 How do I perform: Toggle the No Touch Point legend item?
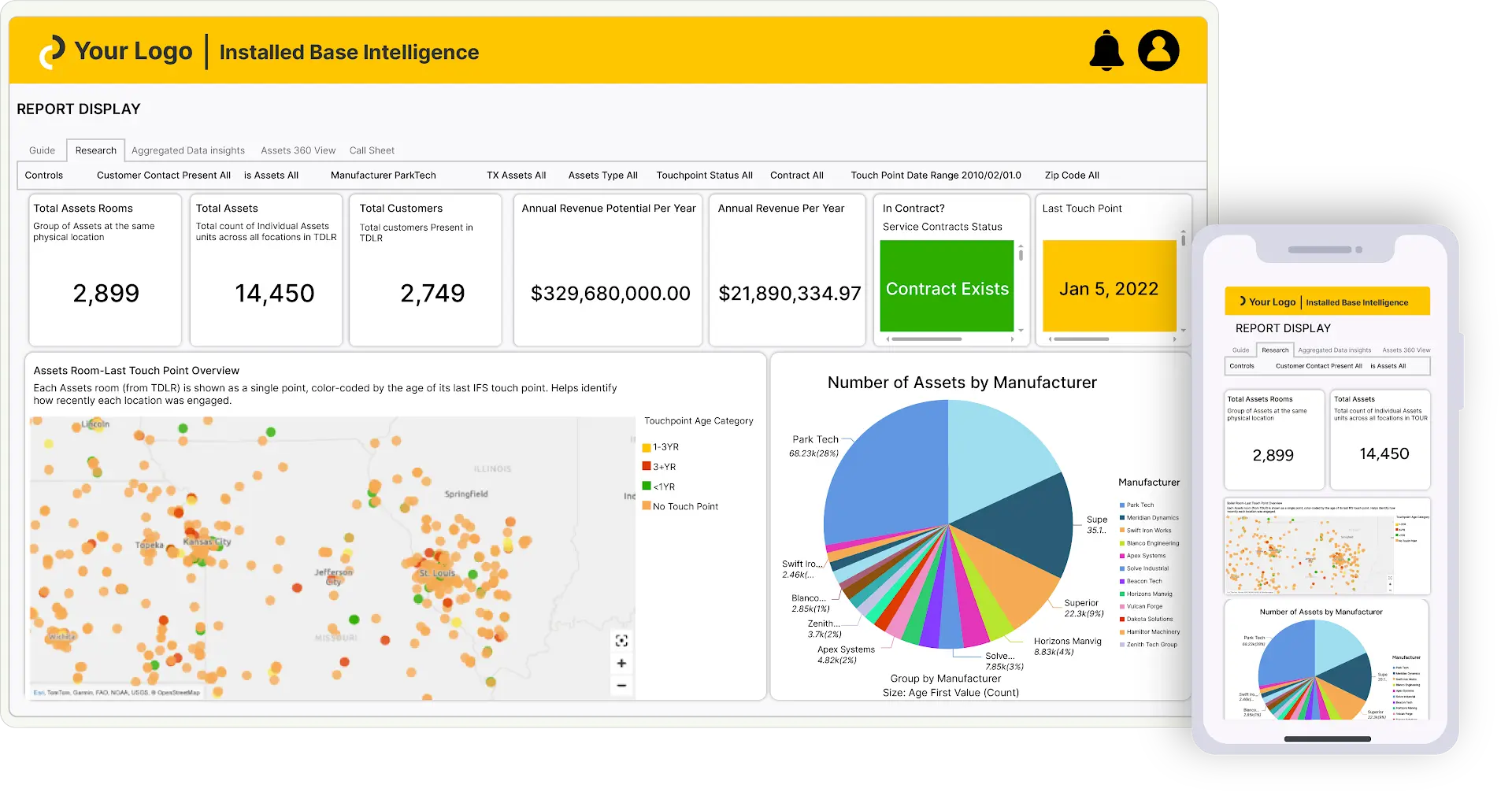click(681, 506)
